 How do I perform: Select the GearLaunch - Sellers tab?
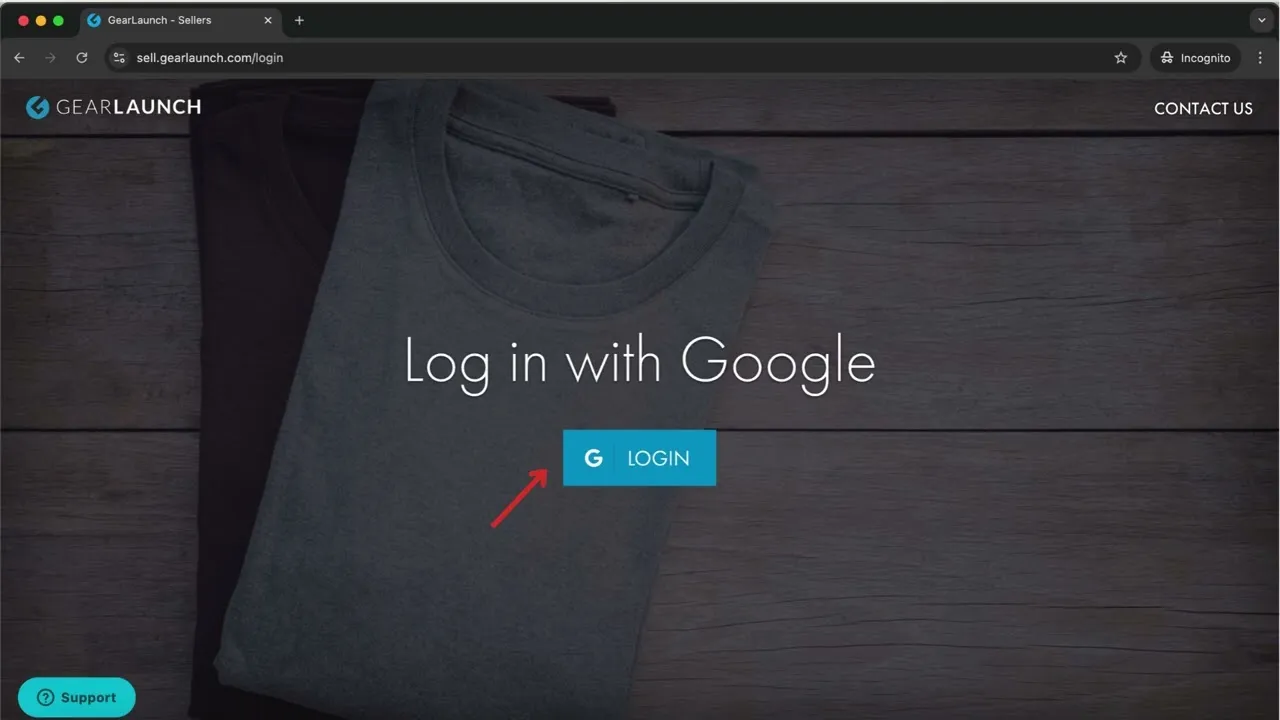point(180,20)
